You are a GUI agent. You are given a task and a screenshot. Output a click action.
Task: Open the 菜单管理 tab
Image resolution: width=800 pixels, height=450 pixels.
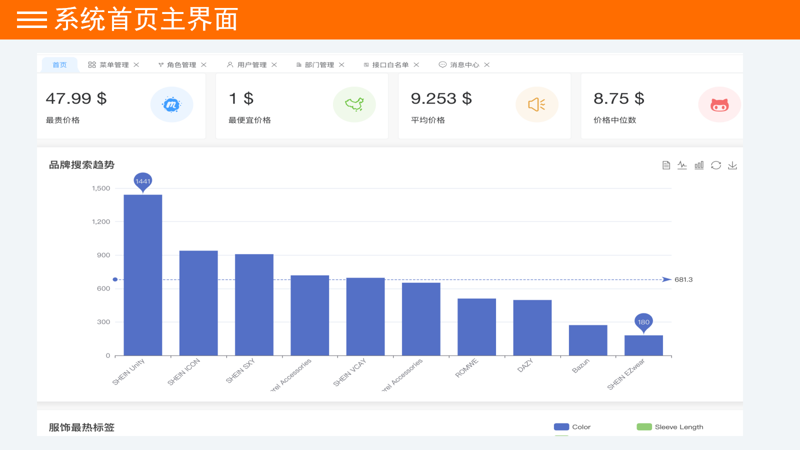click(114, 65)
